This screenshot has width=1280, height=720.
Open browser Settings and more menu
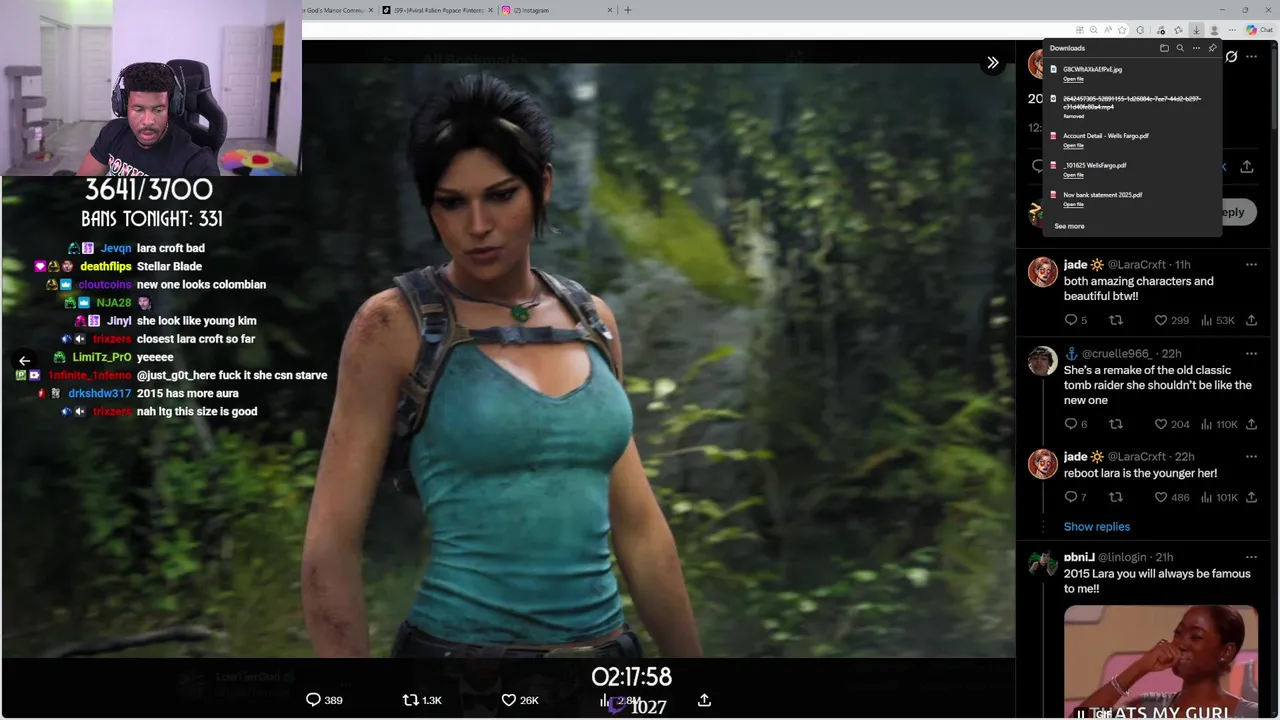point(1232,30)
